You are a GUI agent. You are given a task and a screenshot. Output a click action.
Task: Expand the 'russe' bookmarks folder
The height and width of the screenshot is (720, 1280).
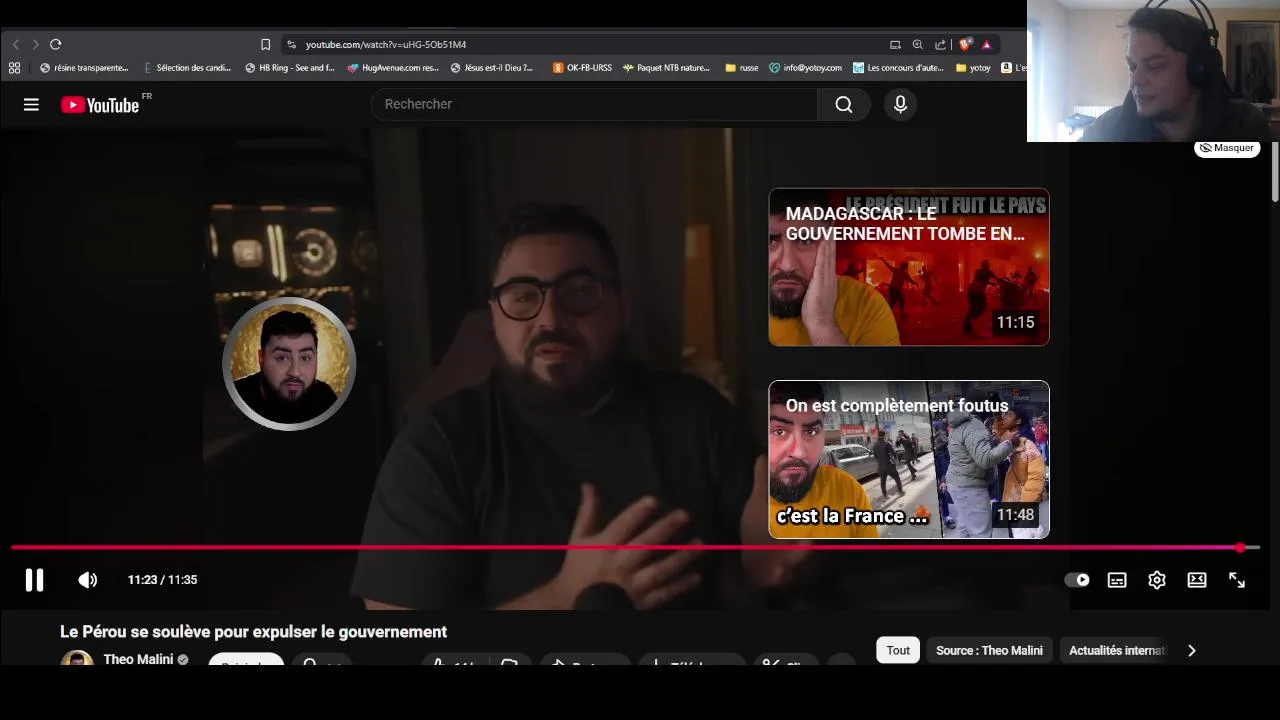[741, 68]
